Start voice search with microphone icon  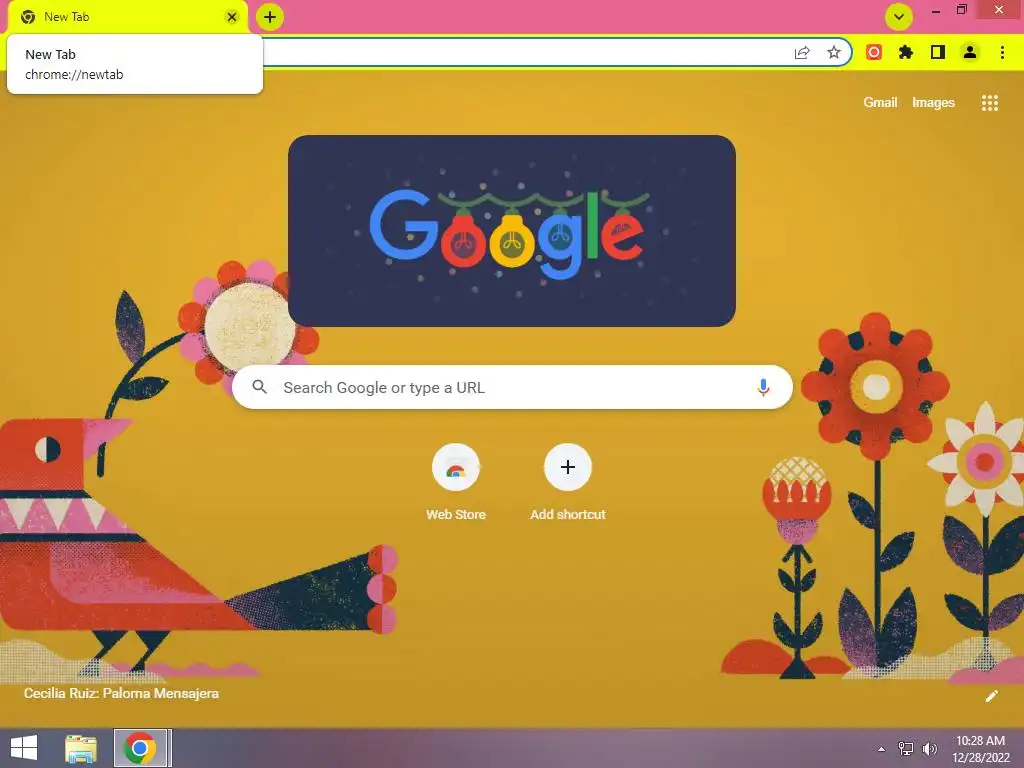(x=763, y=387)
